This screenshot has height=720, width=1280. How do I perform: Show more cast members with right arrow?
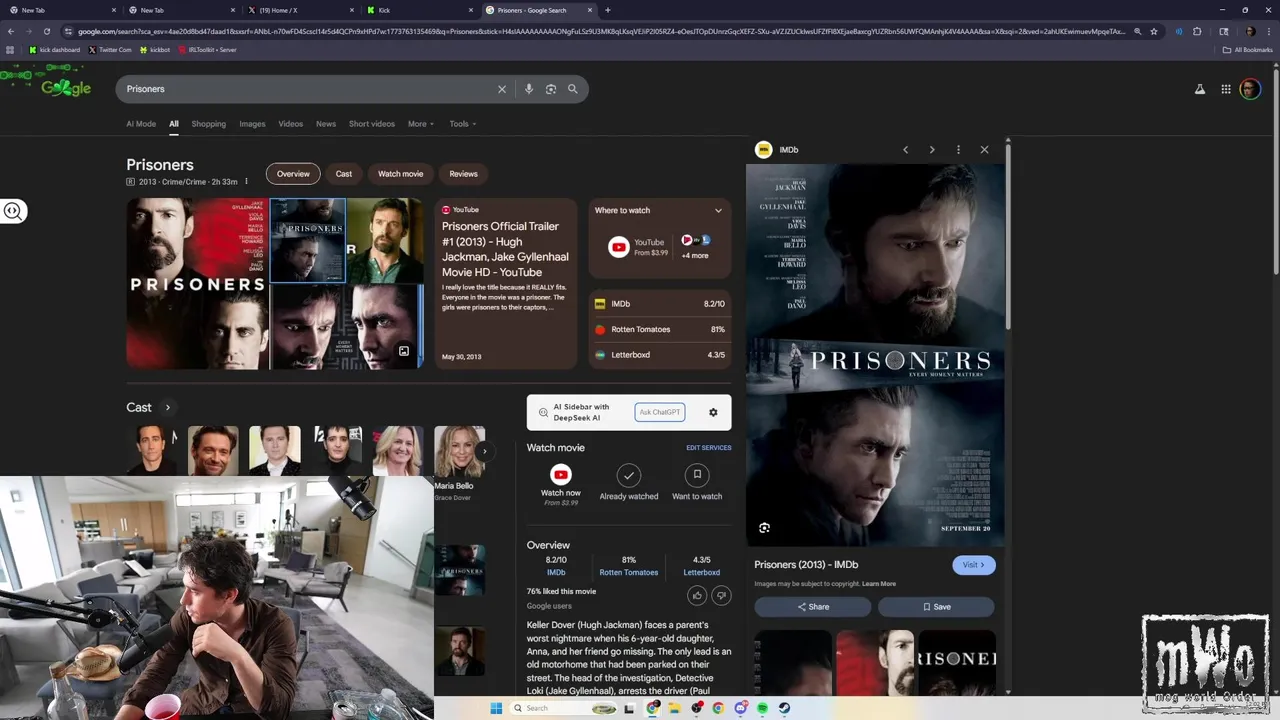point(484,451)
